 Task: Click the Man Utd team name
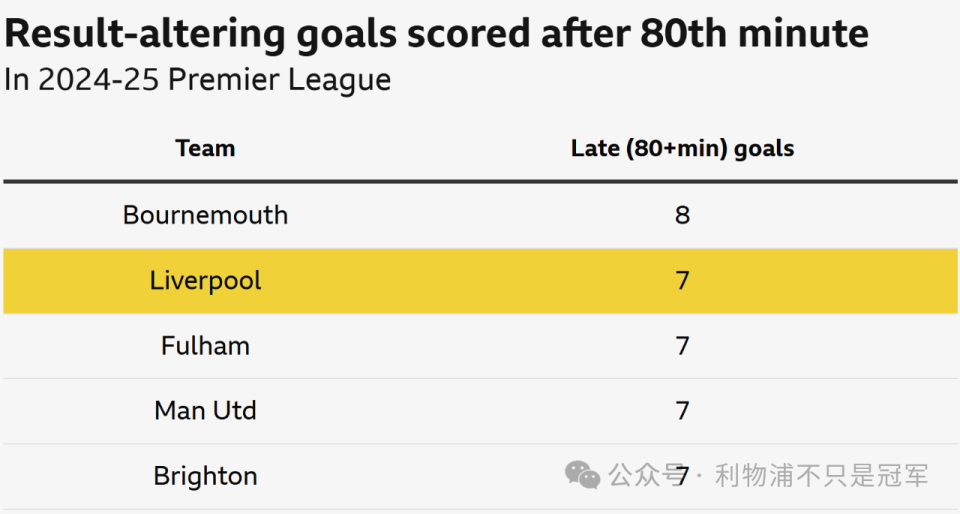(205, 411)
